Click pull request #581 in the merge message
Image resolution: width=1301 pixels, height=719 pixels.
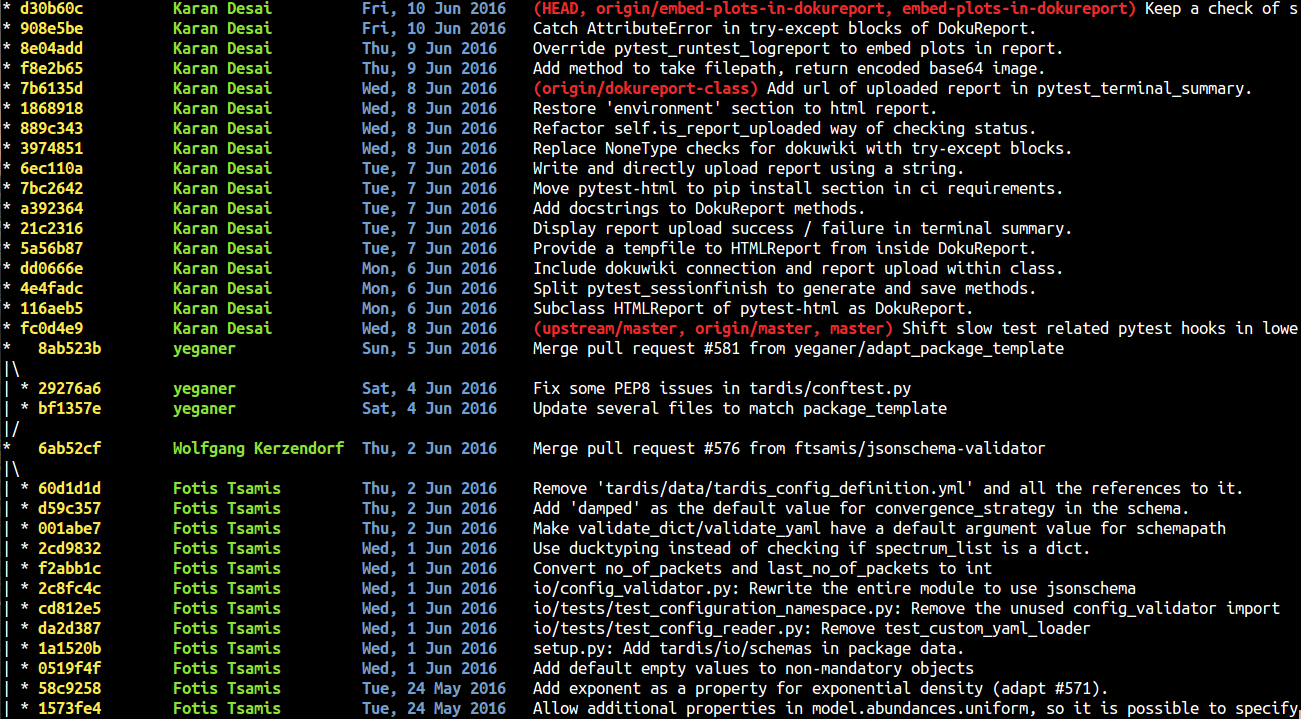tap(720, 348)
